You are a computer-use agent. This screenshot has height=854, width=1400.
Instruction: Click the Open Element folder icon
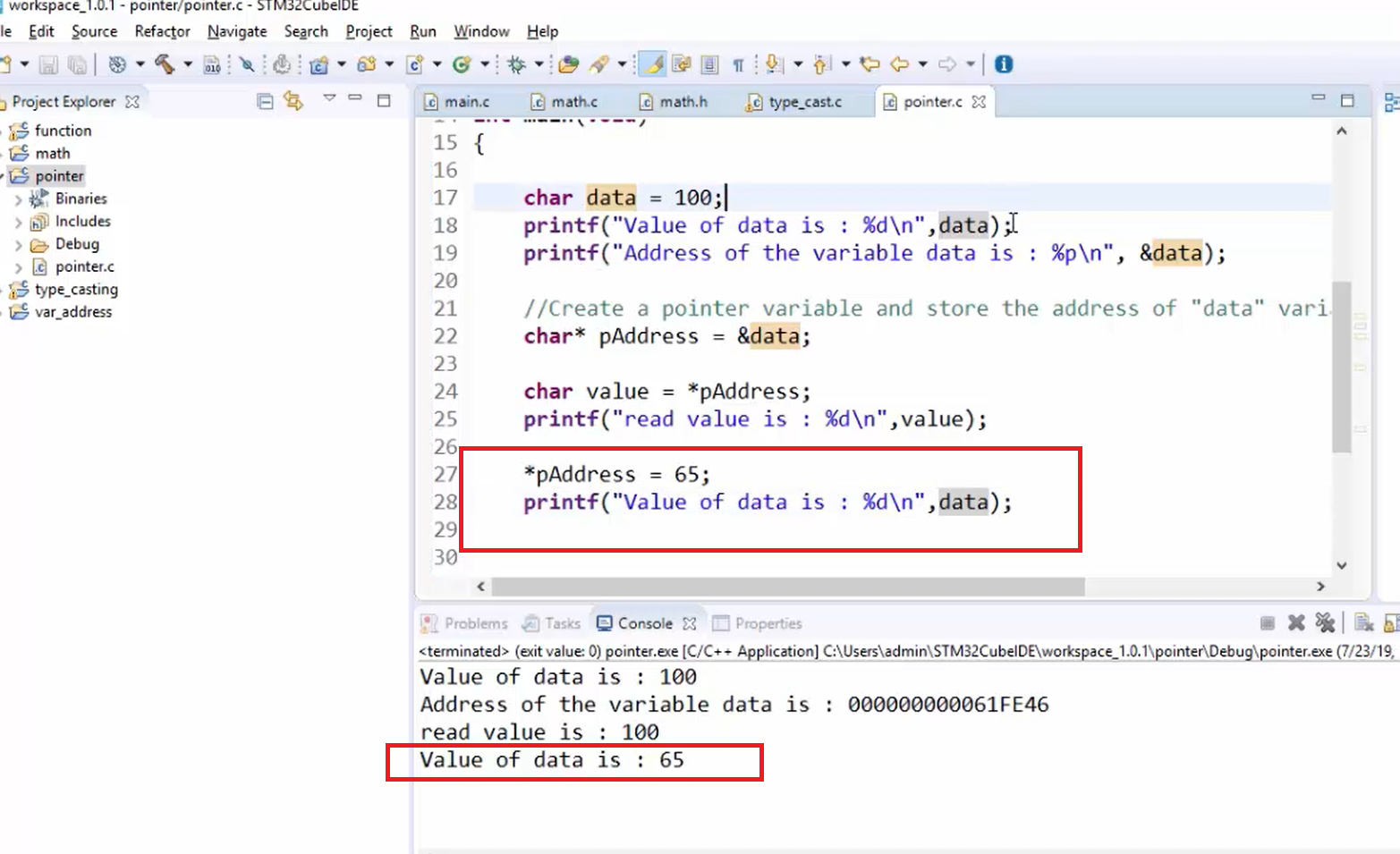569,64
